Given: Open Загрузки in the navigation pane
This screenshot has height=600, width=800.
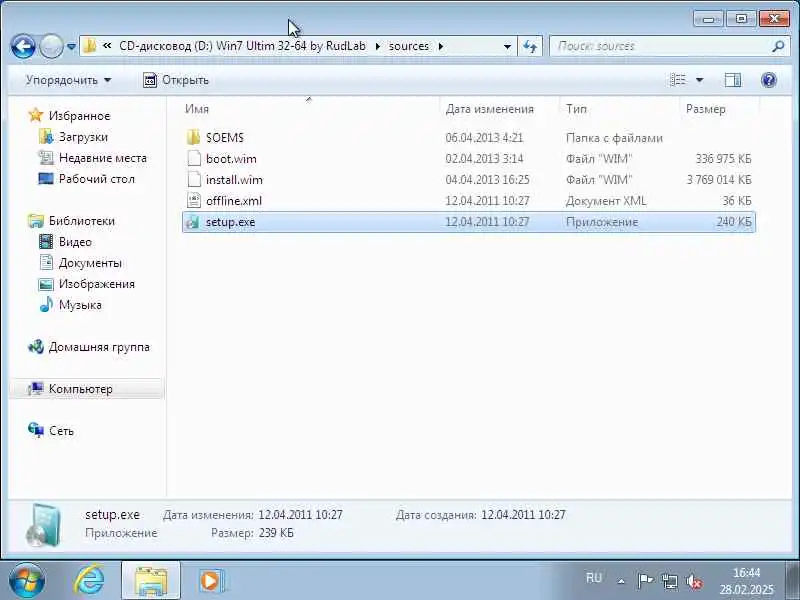Looking at the screenshot, I should click(x=83, y=137).
